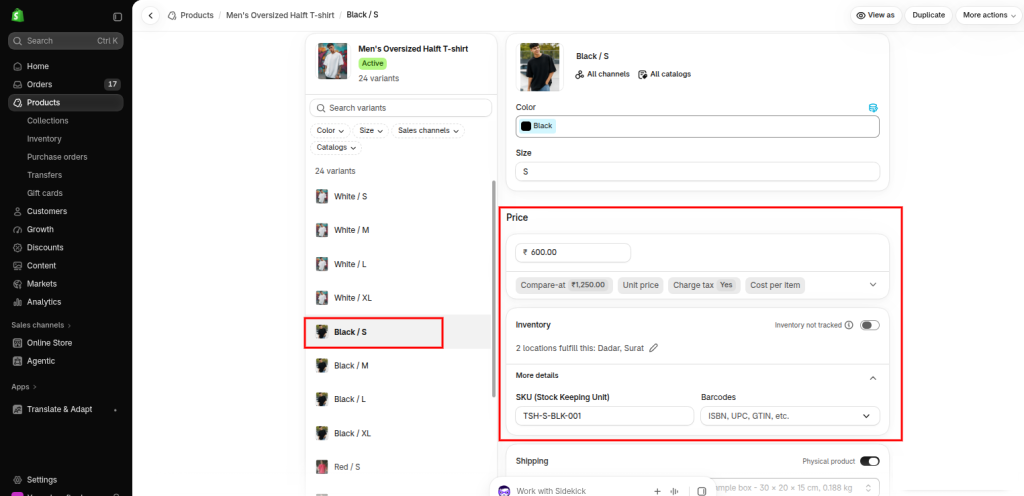1024x496 pixels.
Task: Open the Catalogs filter dropdown
Action: click(336, 147)
